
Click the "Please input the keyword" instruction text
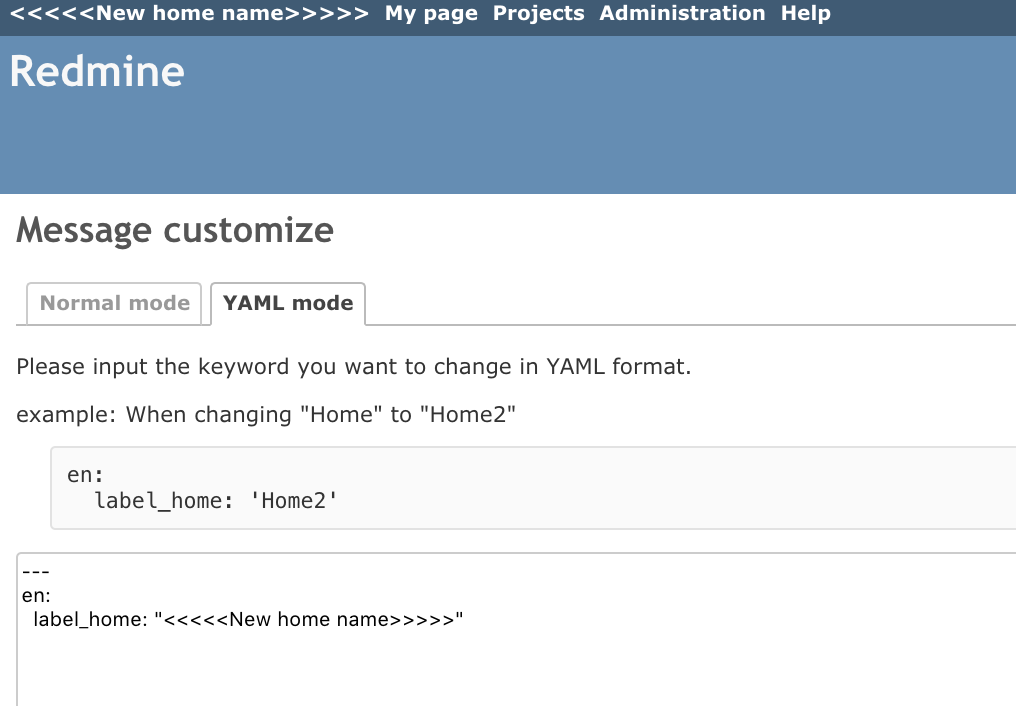pyautogui.click(x=354, y=367)
